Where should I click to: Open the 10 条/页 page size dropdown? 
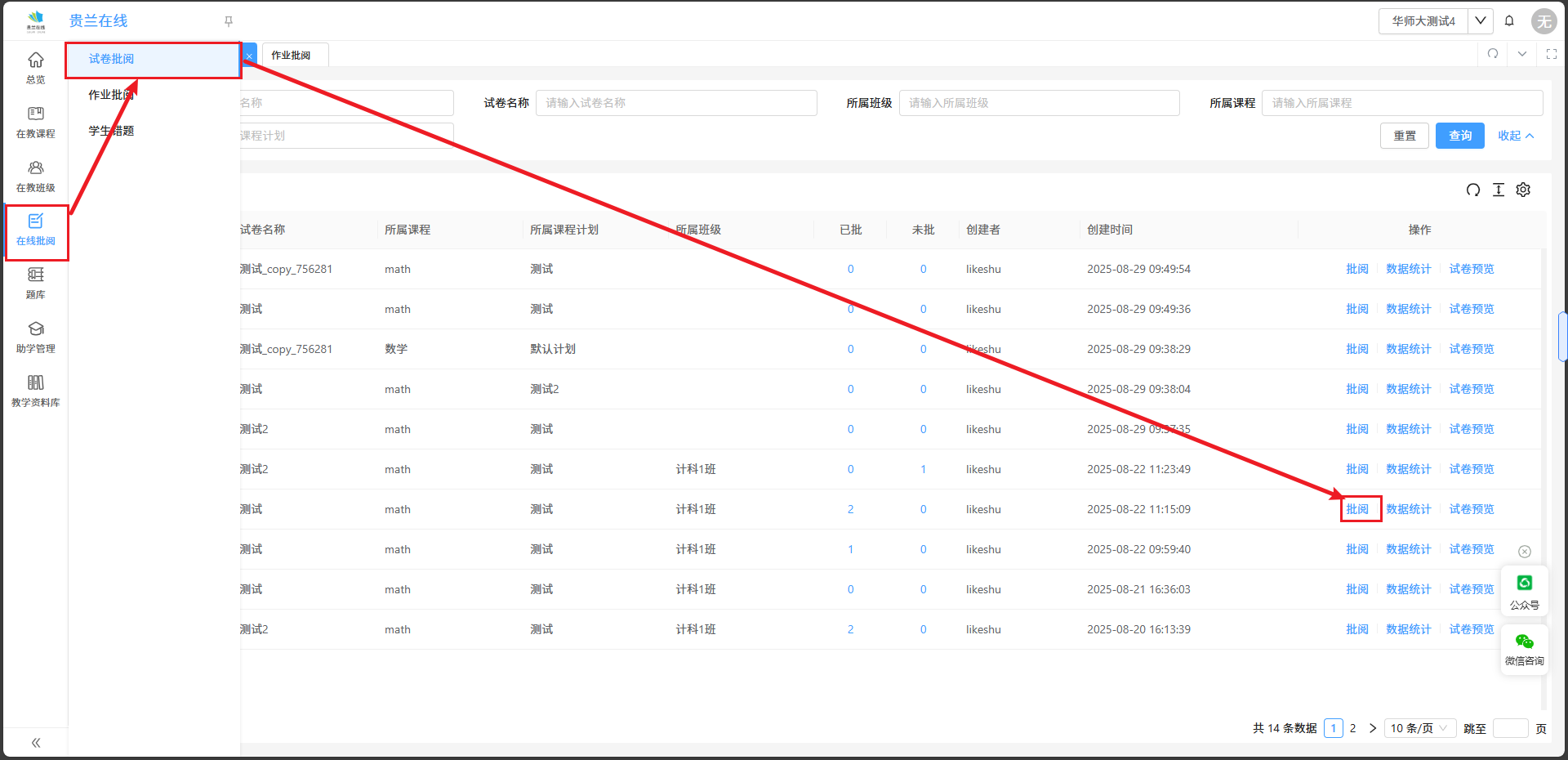[1419, 728]
